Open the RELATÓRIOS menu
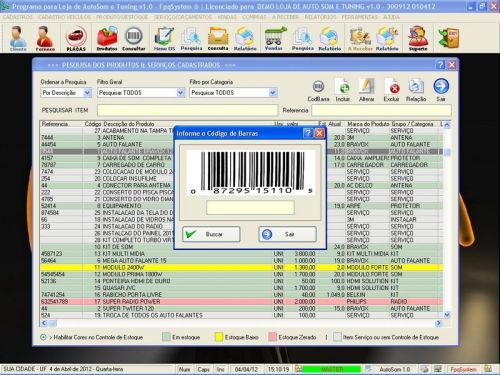 click(x=320, y=17)
